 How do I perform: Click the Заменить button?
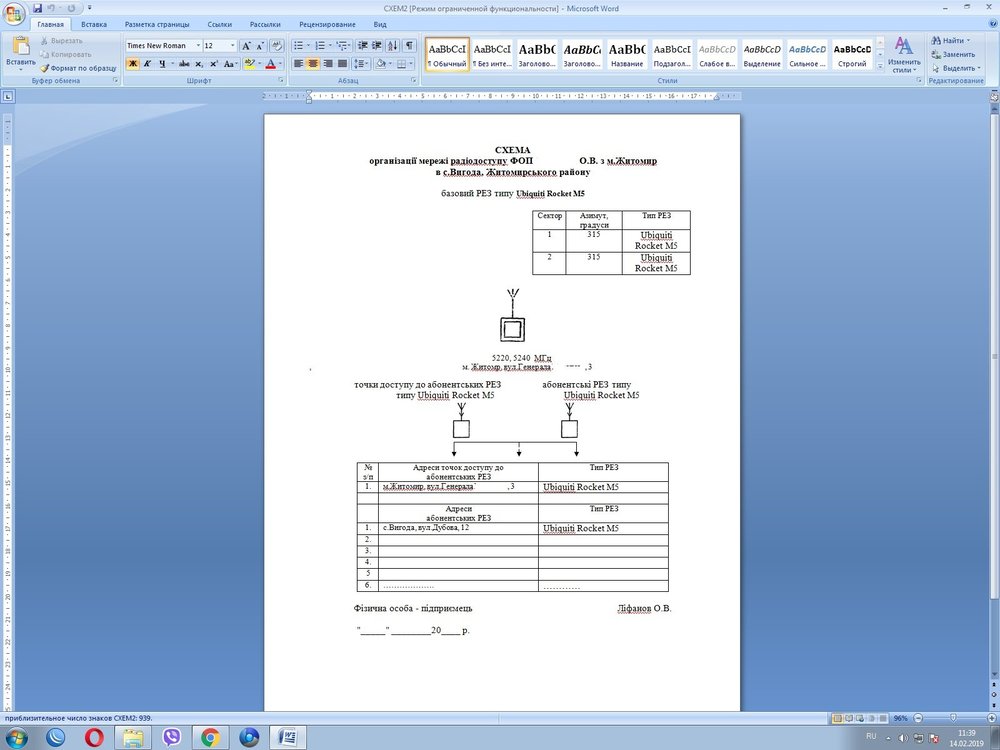(x=957, y=55)
